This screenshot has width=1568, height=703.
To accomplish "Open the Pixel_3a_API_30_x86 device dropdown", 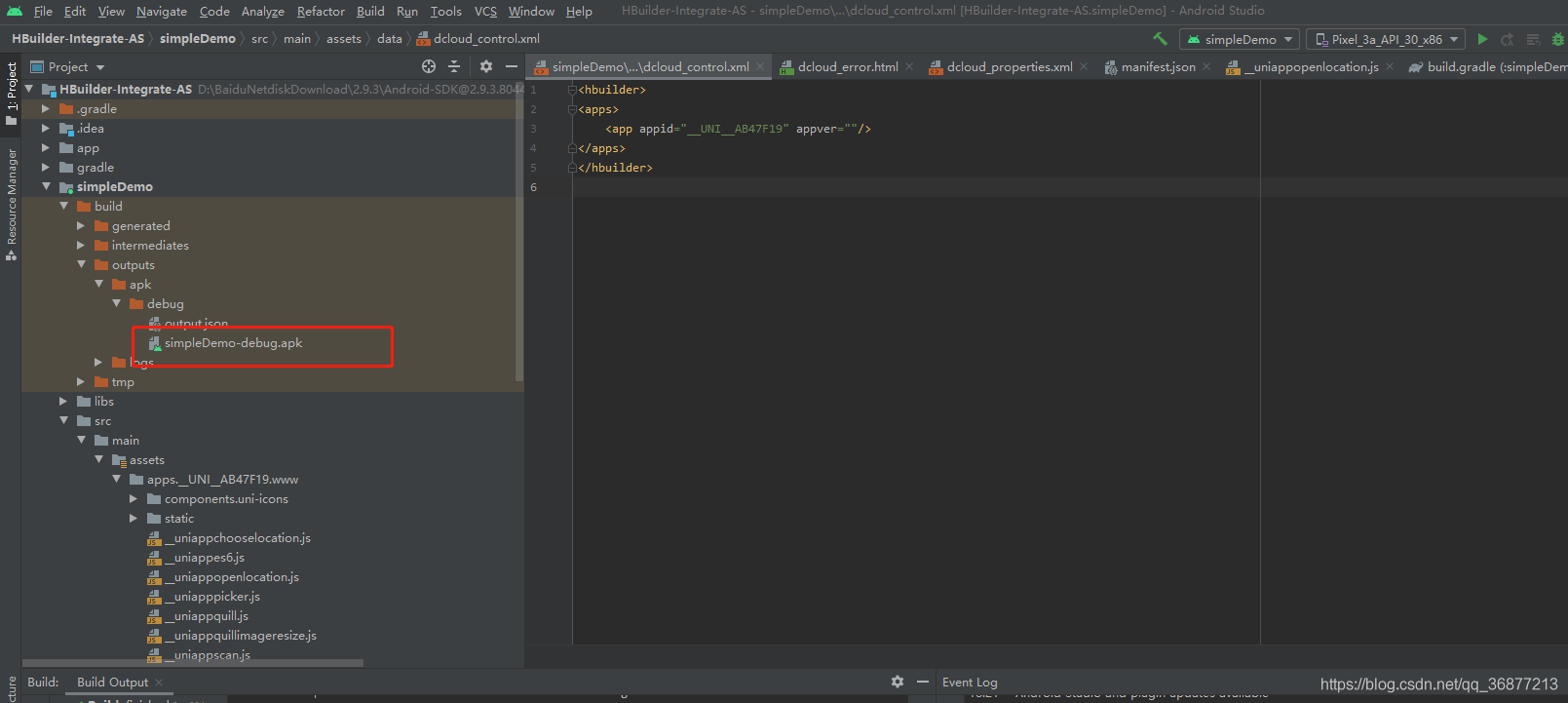I will (1386, 39).
